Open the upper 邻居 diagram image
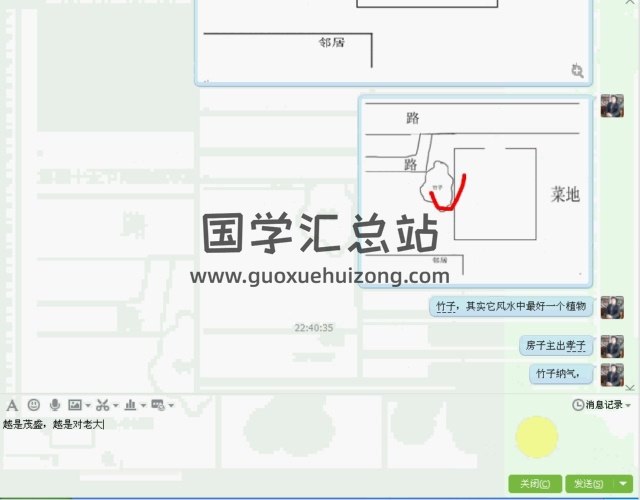Viewport: 640px width, 500px height. pyautogui.click(x=394, y=41)
